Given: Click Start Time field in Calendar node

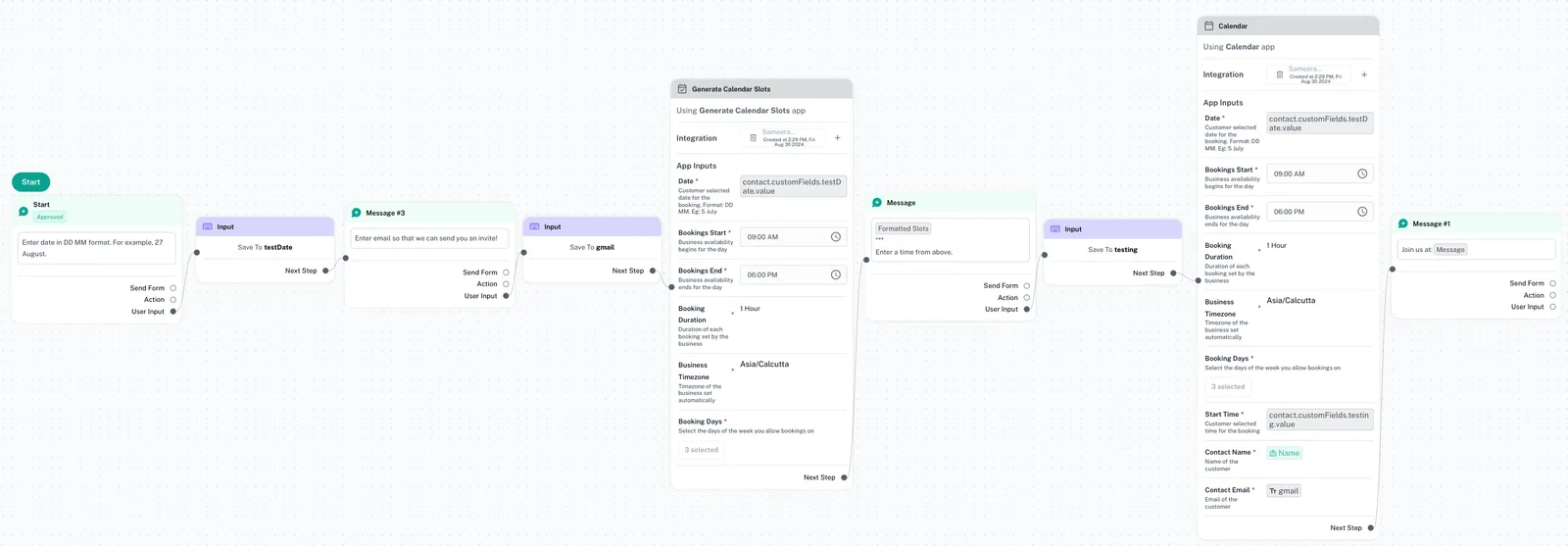Looking at the screenshot, I should [x=1319, y=420].
